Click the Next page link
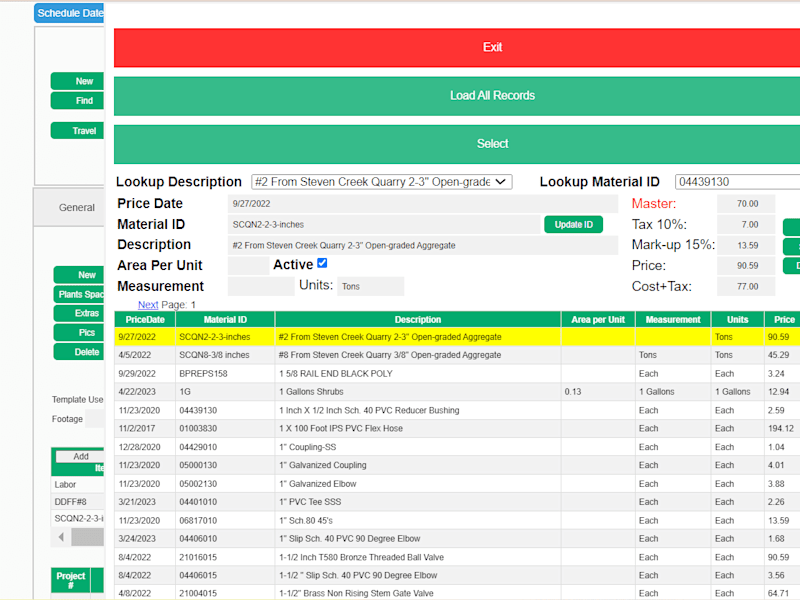The image size is (800, 600). (x=148, y=305)
